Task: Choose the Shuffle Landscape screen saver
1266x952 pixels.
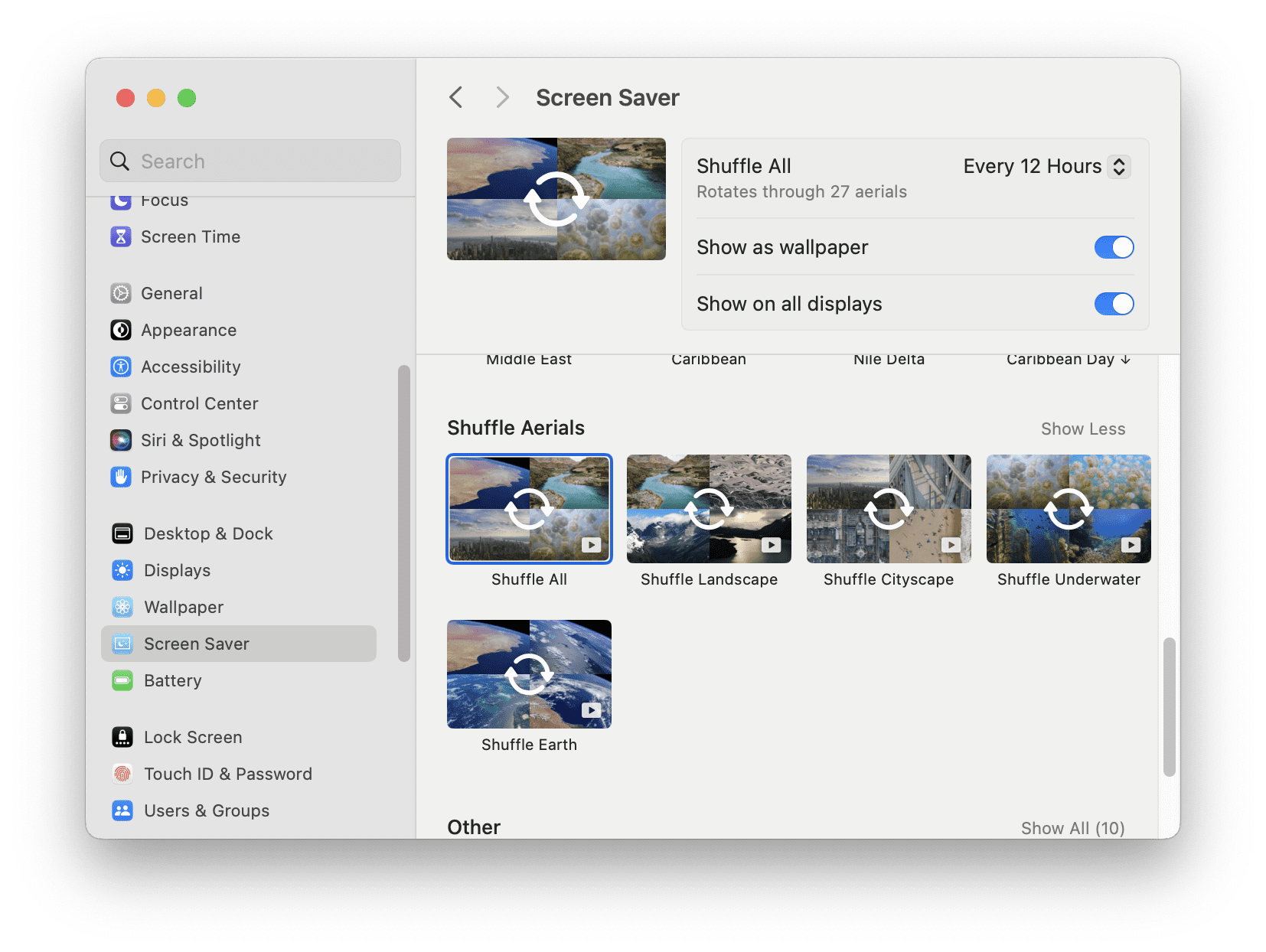Action: click(709, 509)
